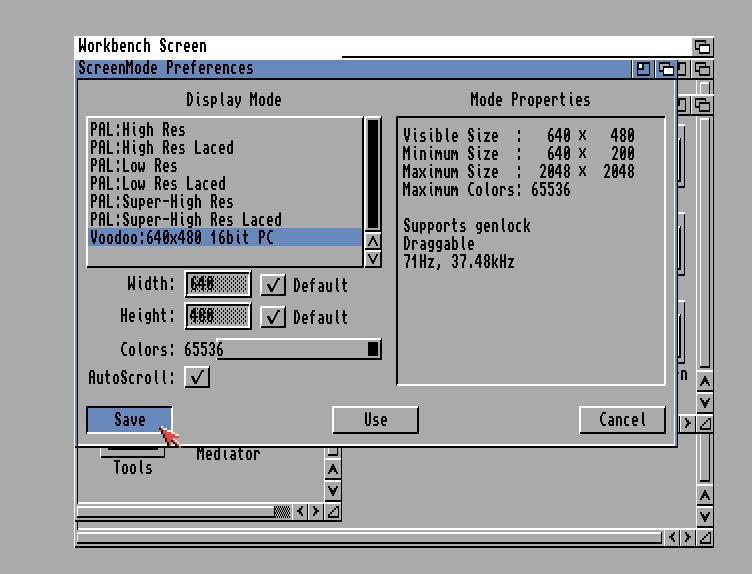Toggle the Width Default checkbox
Screen dimensions: 752x574
[273, 285]
